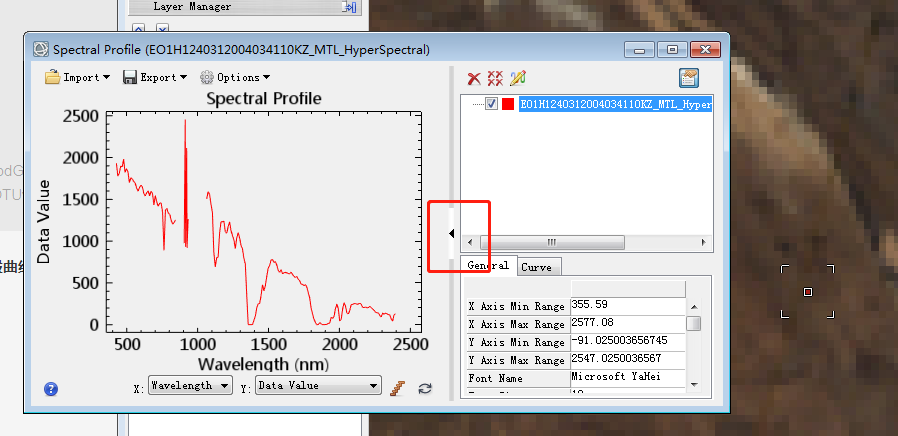Open the Y axis Data Value dropdown
Screen dimensions: 898x436
click(x=318, y=386)
